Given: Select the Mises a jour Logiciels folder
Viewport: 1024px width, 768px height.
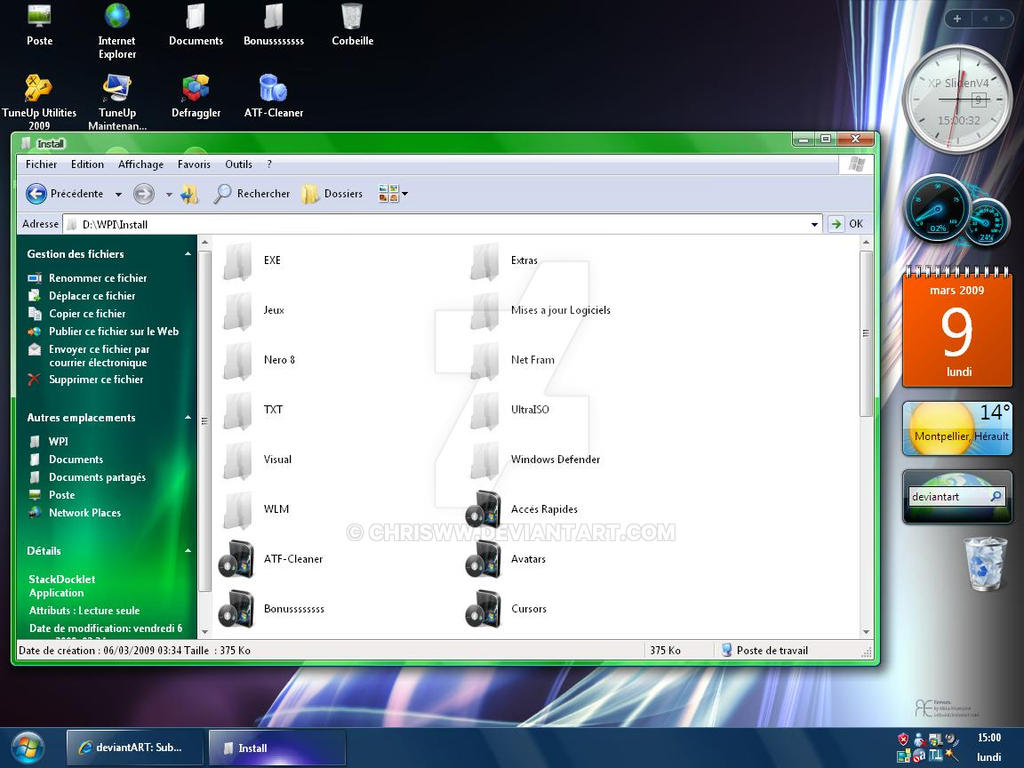Looking at the screenshot, I should [x=540, y=310].
